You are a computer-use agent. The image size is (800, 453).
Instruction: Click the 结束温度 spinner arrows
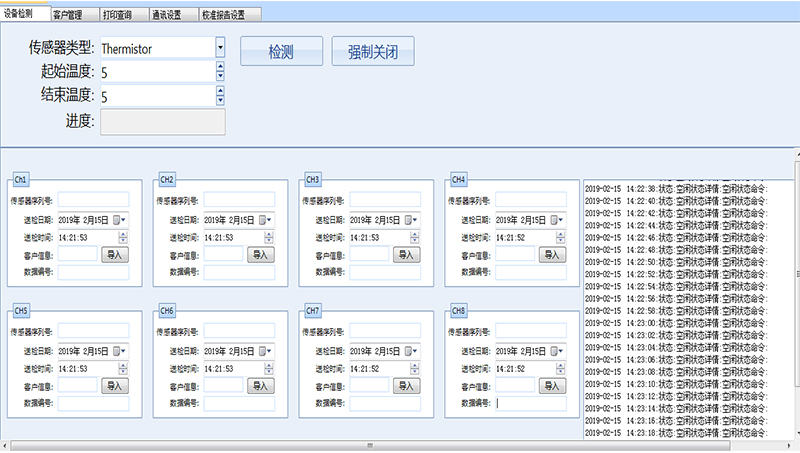pos(220,95)
